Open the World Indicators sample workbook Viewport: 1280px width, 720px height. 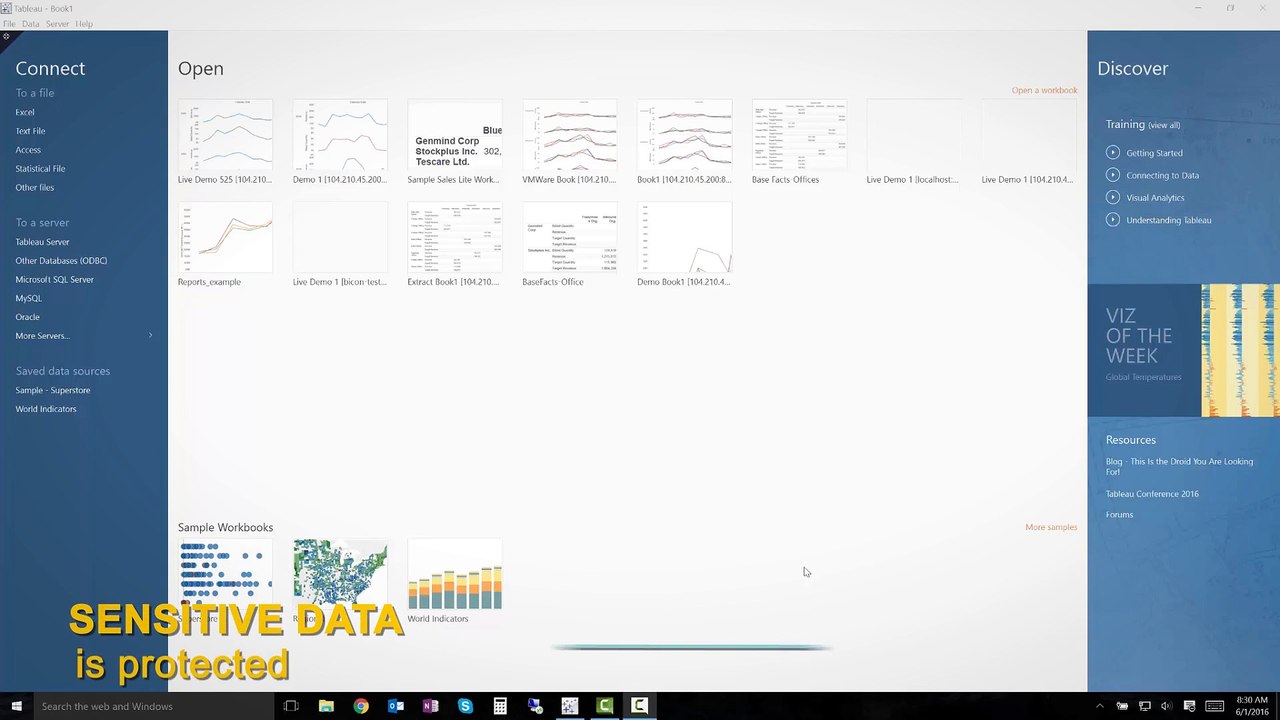[454, 581]
